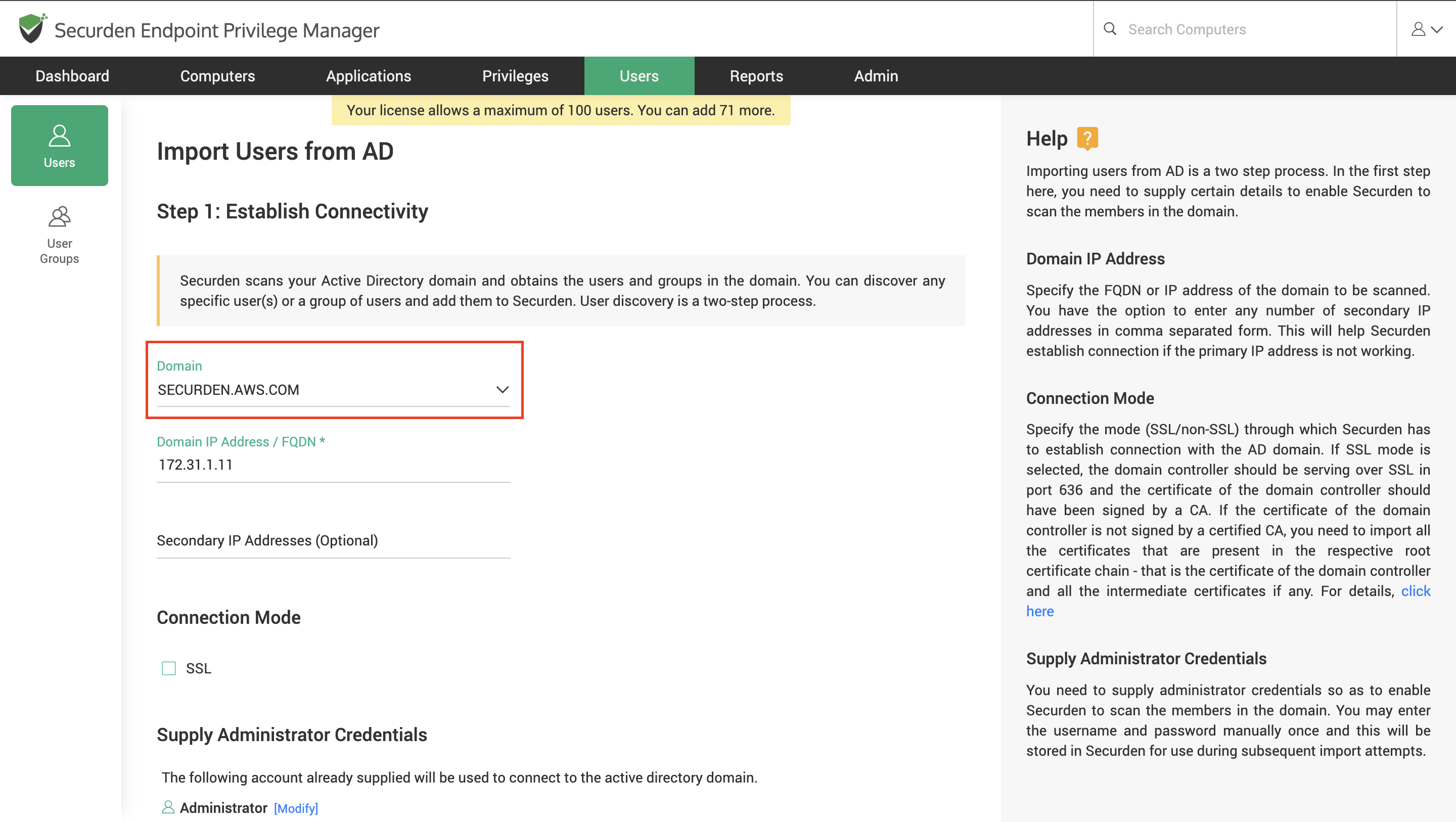Viewport: 1456px width, 822px height.
Task: Click the Domain IP Address / FQDN field
Action: coord(333,465)
